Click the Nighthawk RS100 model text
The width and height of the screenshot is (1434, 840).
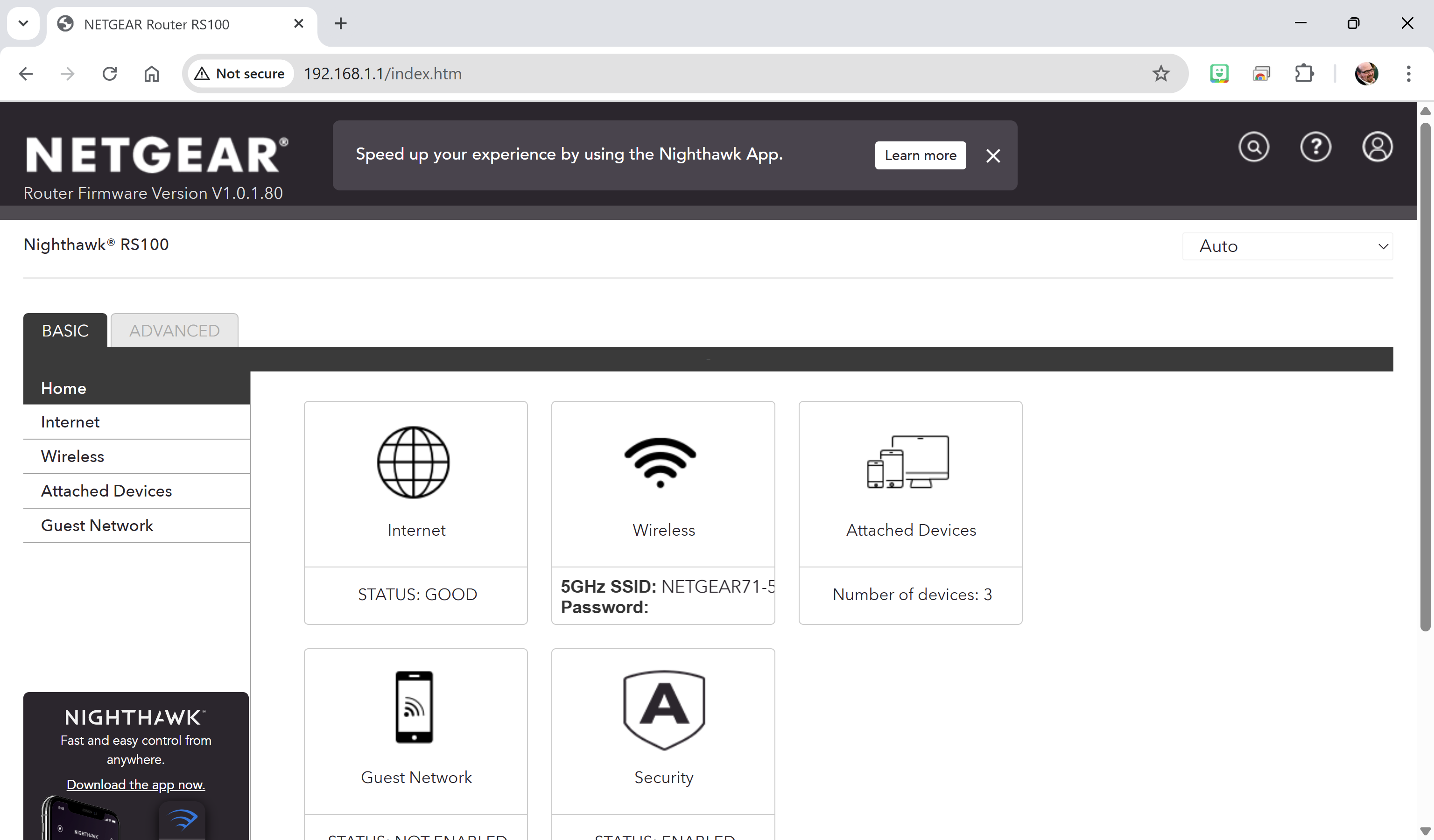pos(96,245)
